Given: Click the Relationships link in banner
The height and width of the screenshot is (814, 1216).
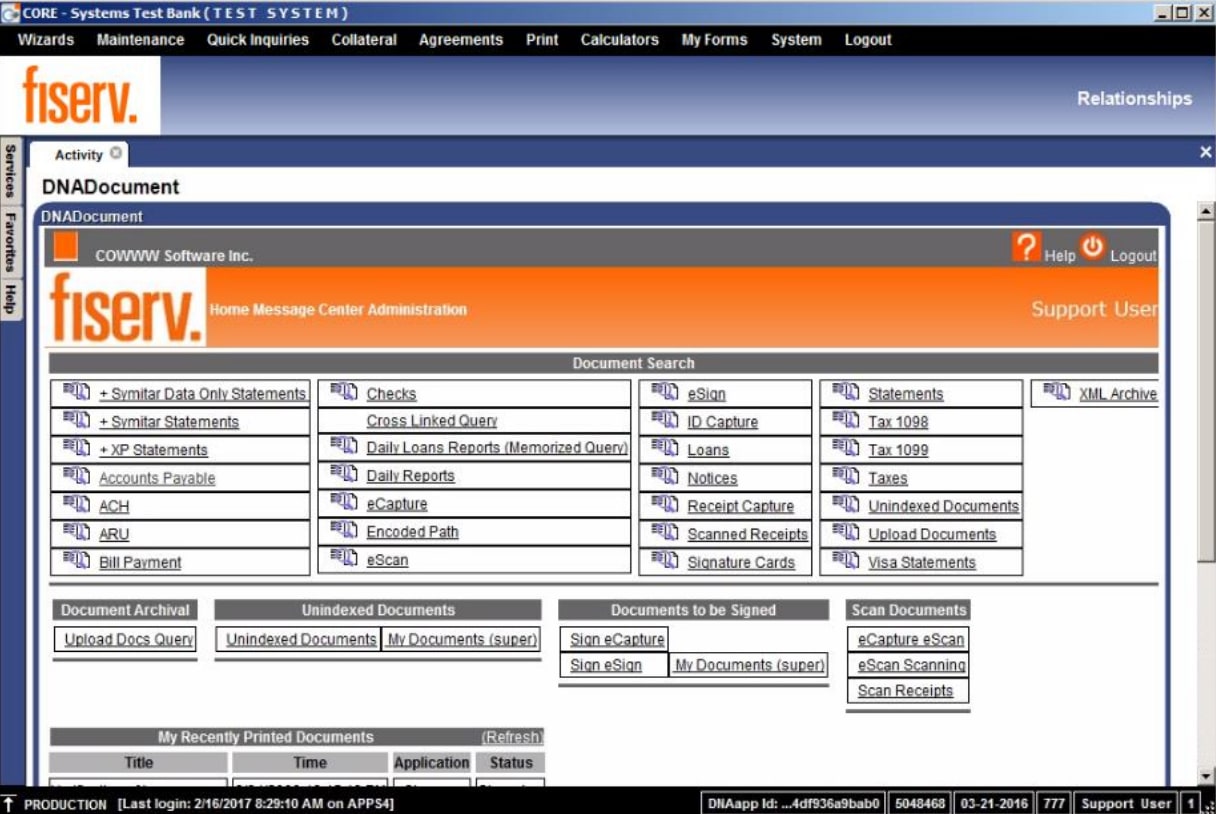Looking at the screenshot, I should 1134,98.
